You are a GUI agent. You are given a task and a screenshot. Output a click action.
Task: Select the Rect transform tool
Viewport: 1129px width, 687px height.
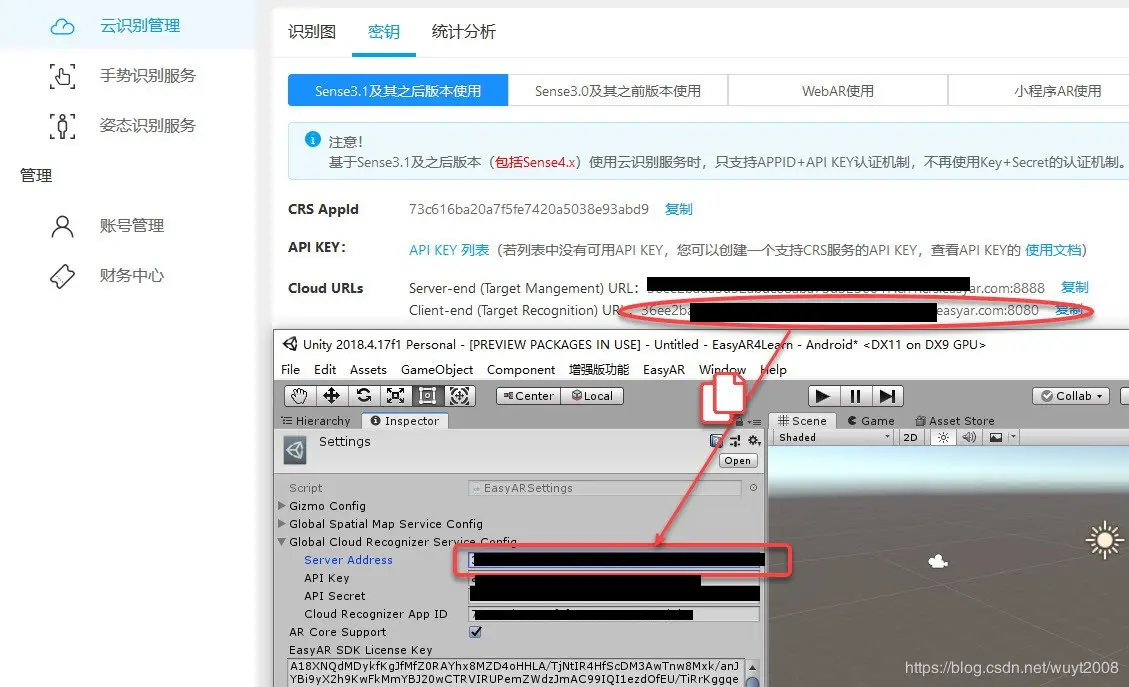click(x=428, y=396)
